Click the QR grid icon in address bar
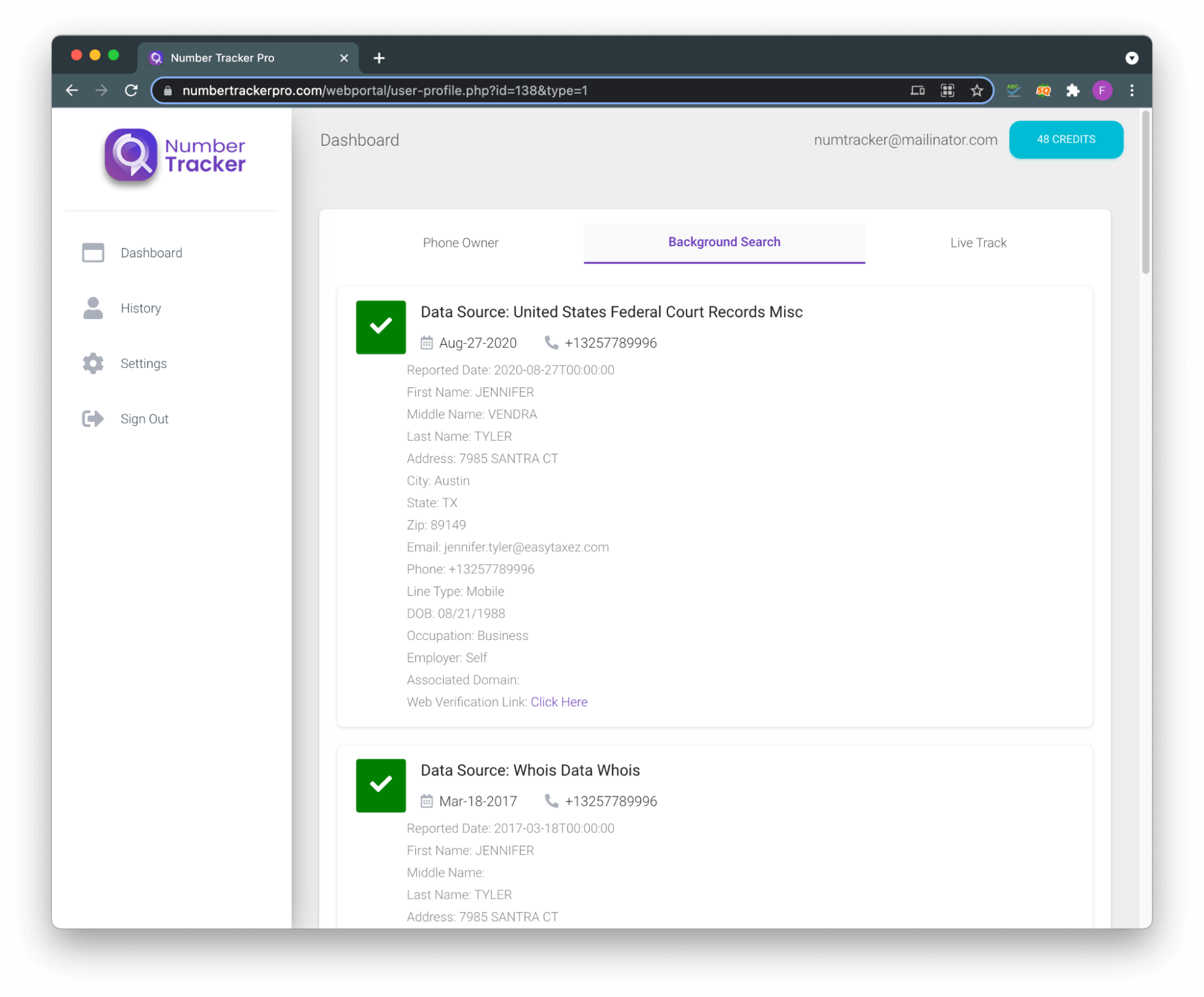 (947, 90)
